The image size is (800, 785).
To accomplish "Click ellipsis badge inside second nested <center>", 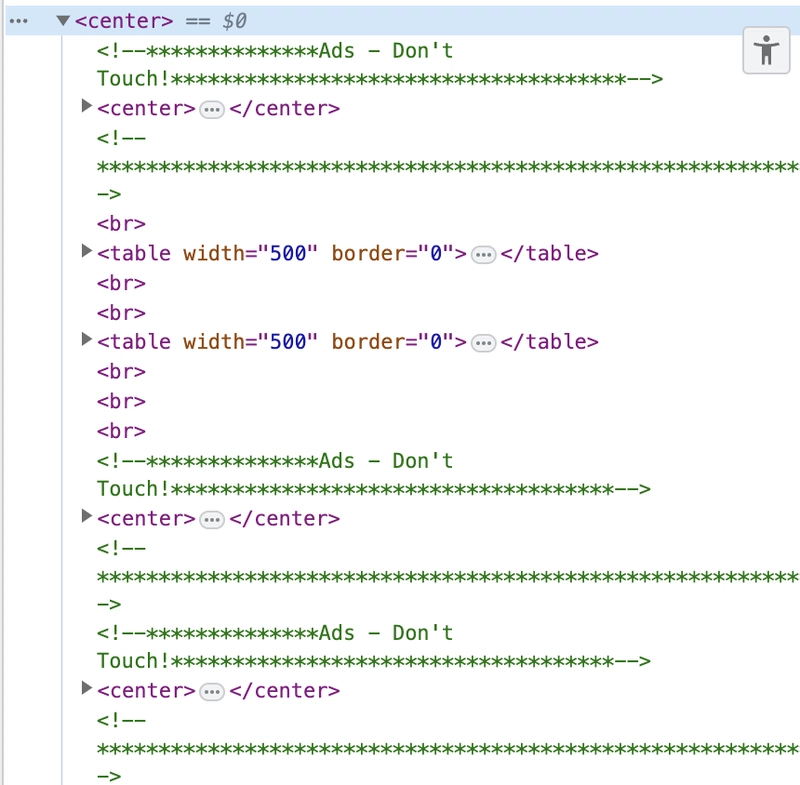I will click(x=212, y=519).
